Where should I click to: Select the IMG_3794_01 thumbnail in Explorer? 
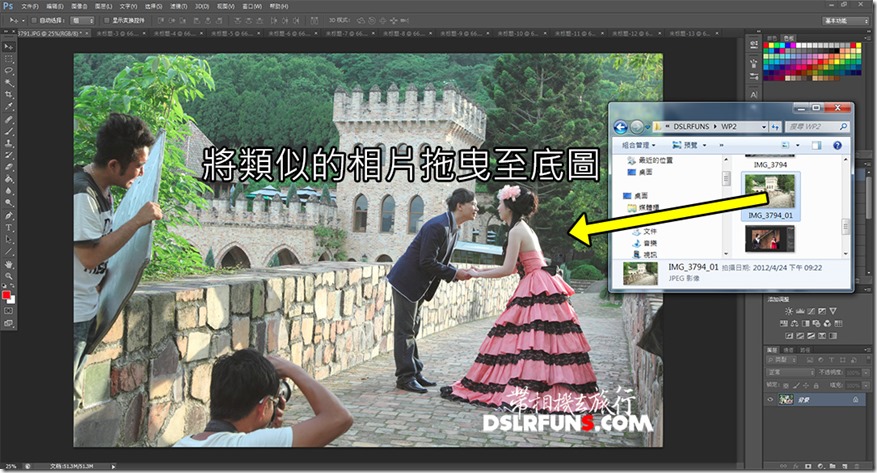click(x=769, y=190)
